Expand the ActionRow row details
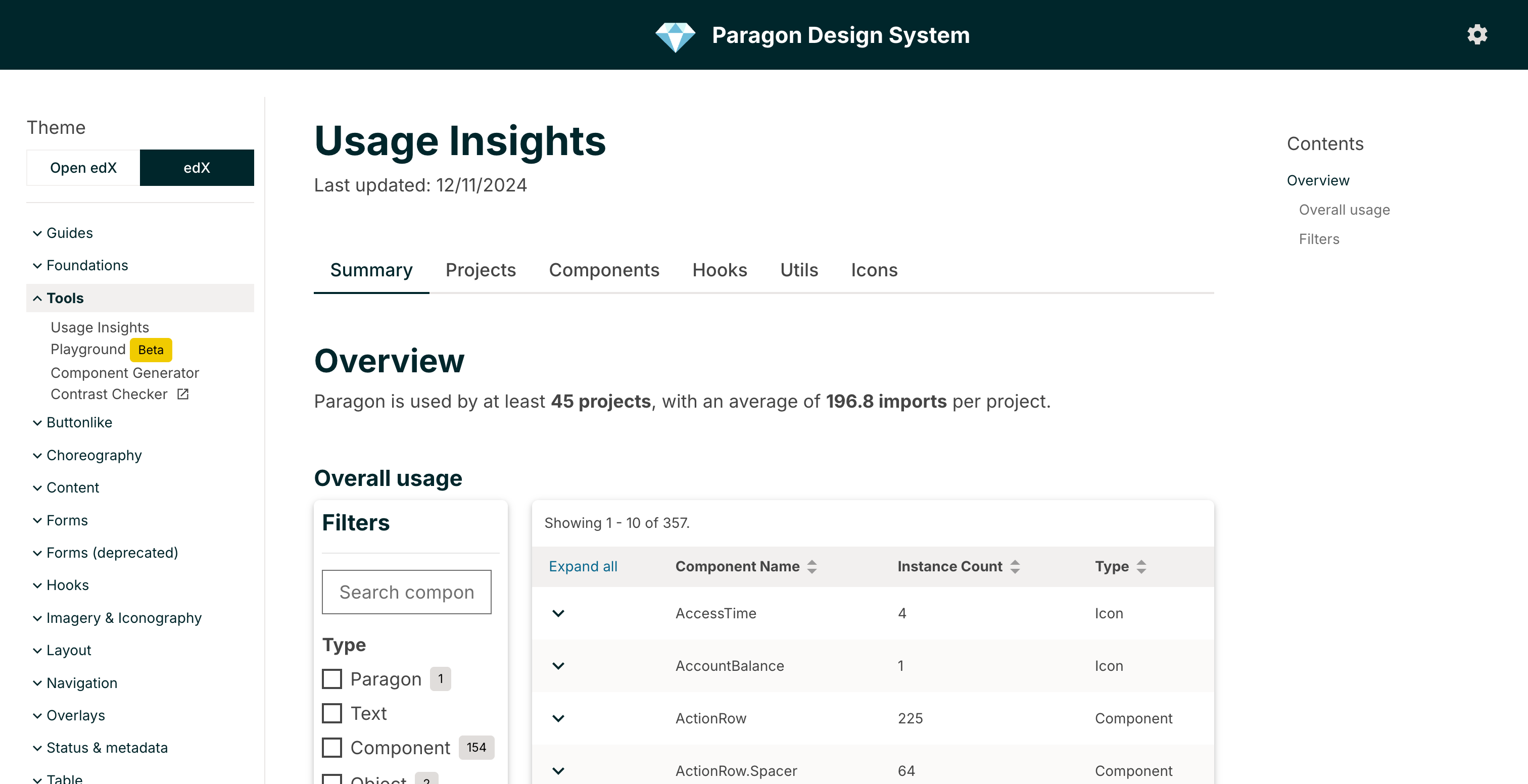 pos(558,718)
